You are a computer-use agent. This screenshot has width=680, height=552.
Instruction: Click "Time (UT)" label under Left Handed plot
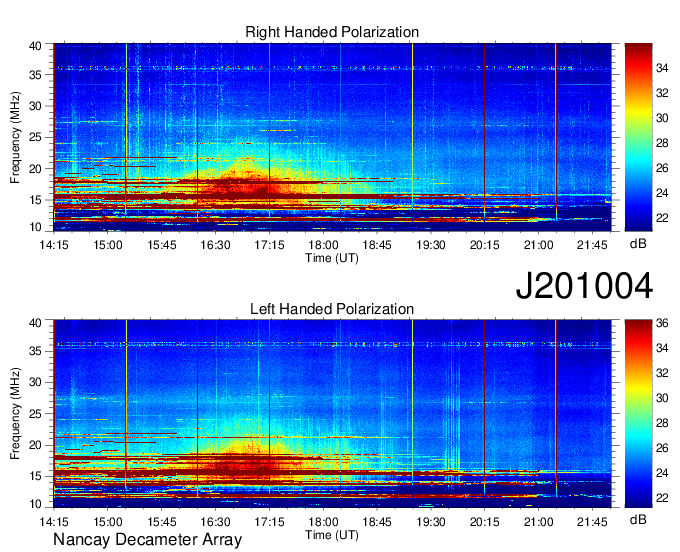click(x=332, y=535)
